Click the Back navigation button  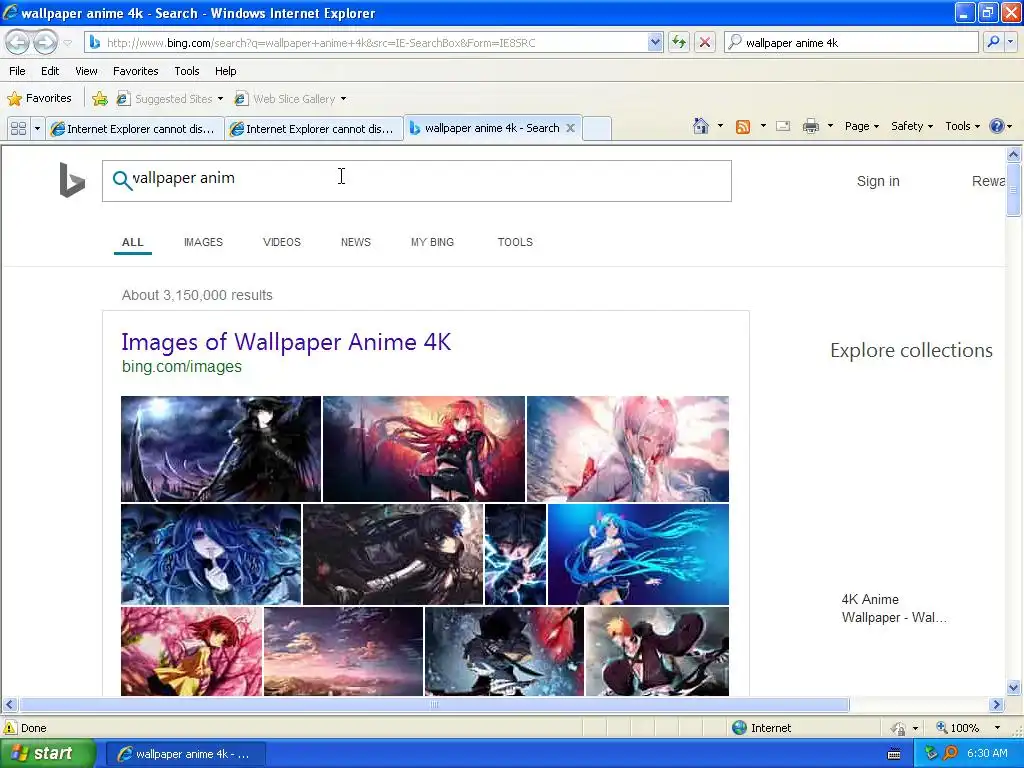[18, 43]
